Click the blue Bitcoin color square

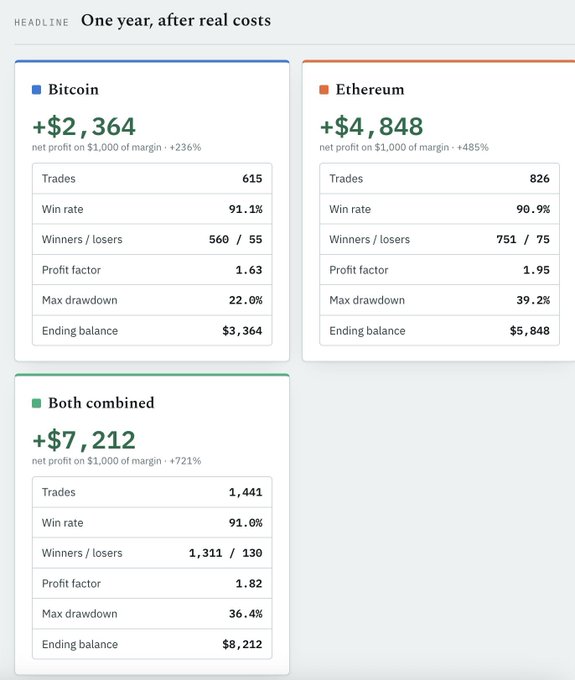[36, 90]
